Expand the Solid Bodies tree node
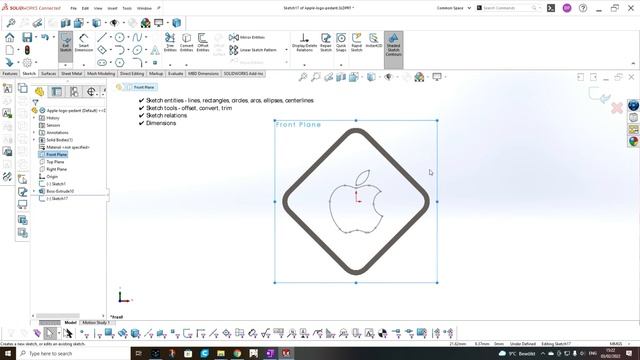640x360 pixels. [34, 140]
